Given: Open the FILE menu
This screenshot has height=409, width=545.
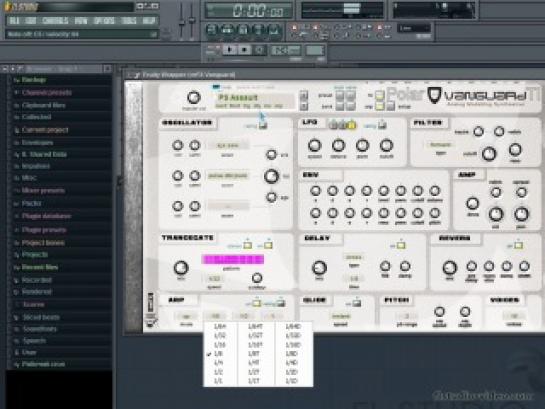Looking at the screenshot, I should 14,21.
